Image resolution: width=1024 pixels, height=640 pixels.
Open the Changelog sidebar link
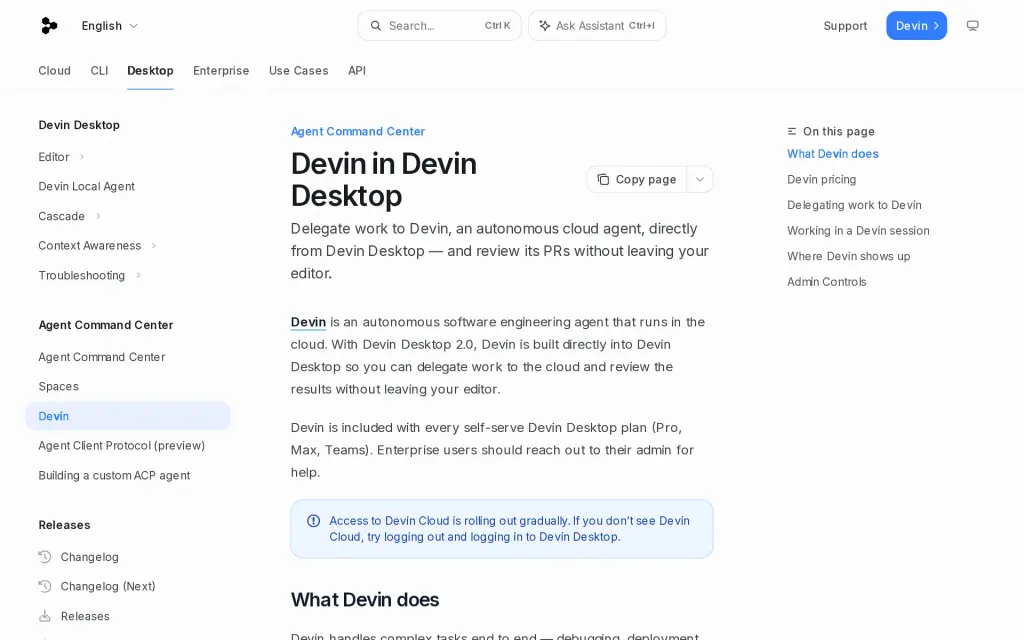click(89, 557)
